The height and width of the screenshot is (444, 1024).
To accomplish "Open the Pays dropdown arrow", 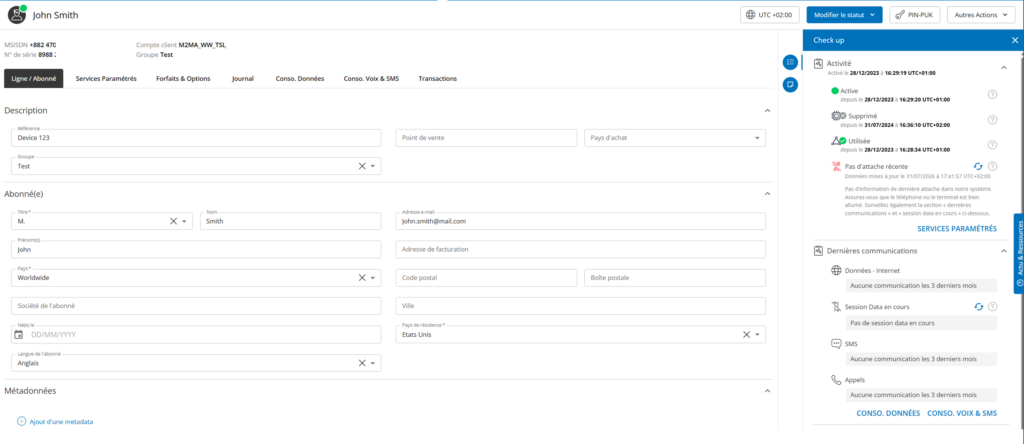I will (x=373, y=278).
